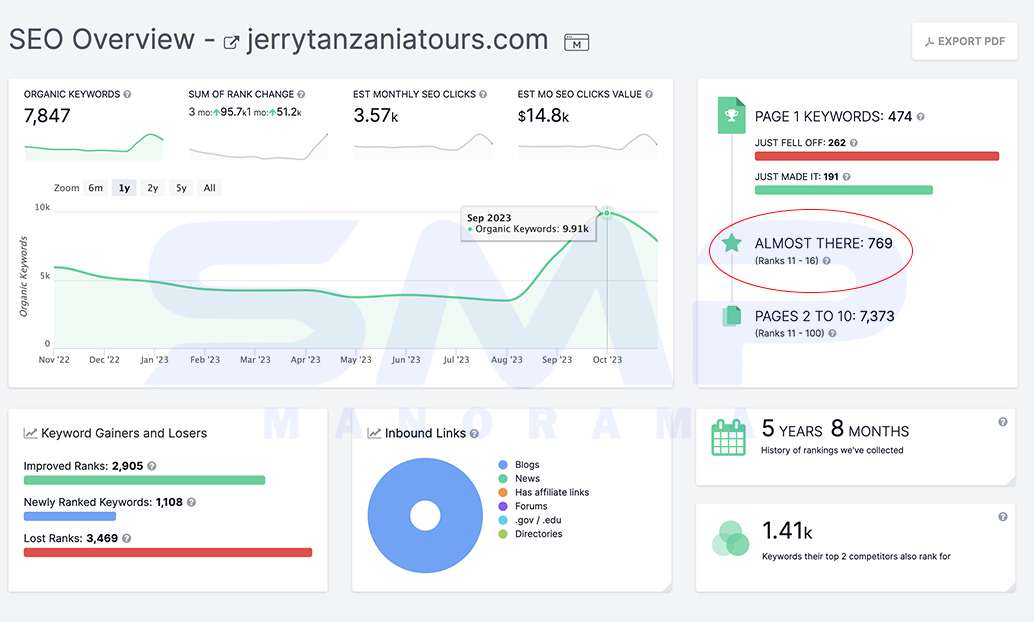The image size is (1034, 622).
Task: Click help icon next to Inbound Links
Action: click(x=474, y=433)
